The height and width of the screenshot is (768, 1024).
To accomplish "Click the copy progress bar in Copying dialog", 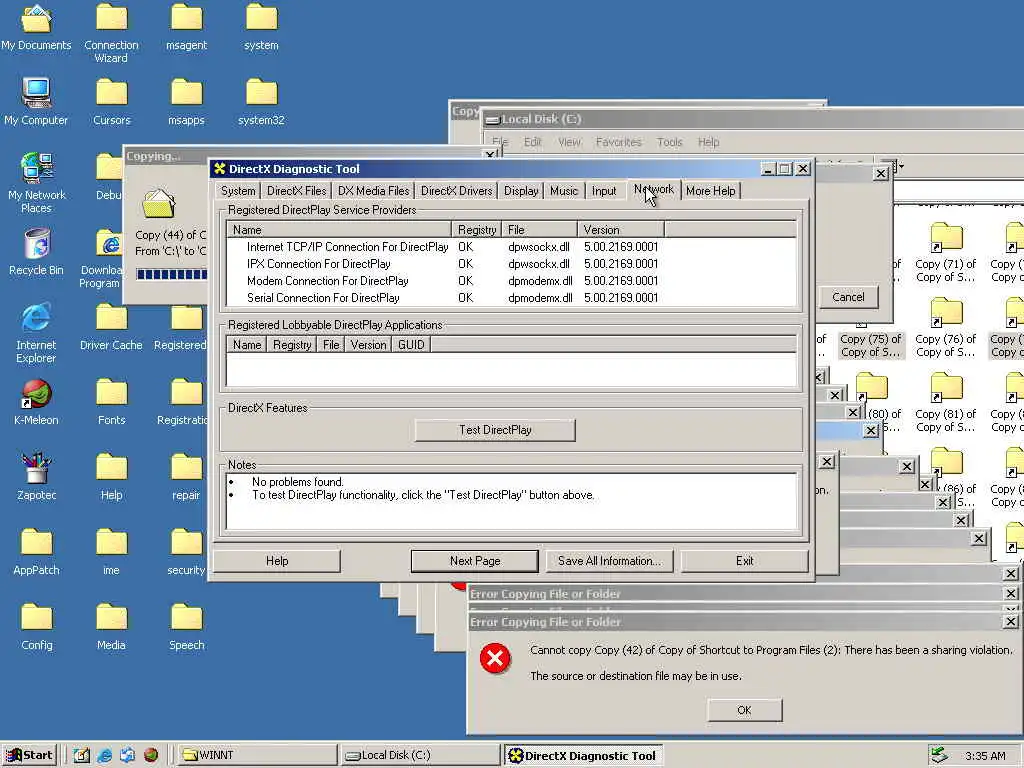I will coord(172,274).
